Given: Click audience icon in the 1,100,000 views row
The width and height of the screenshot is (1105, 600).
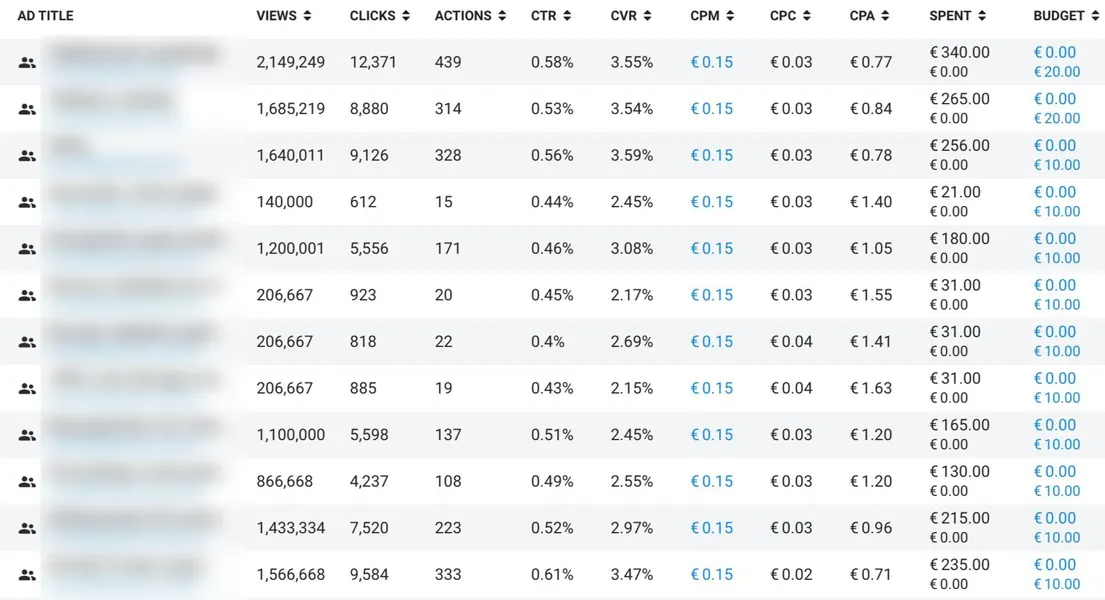Looking at the screenshot, I should point(27,435).
